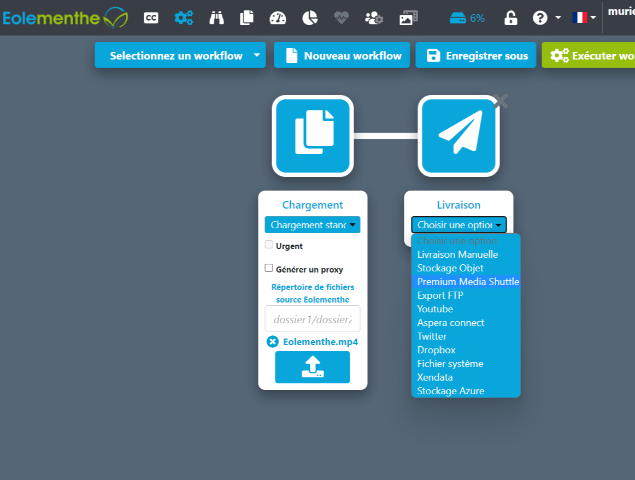Click the Eolementhe.mp4 file name
The width and height of the screenshot is (635, 480).
(x=320, y=342)
